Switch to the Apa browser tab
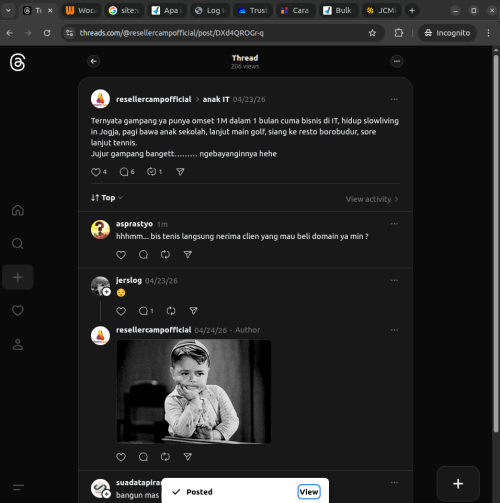Screen dimensions: 500x503 coord(167,11)
